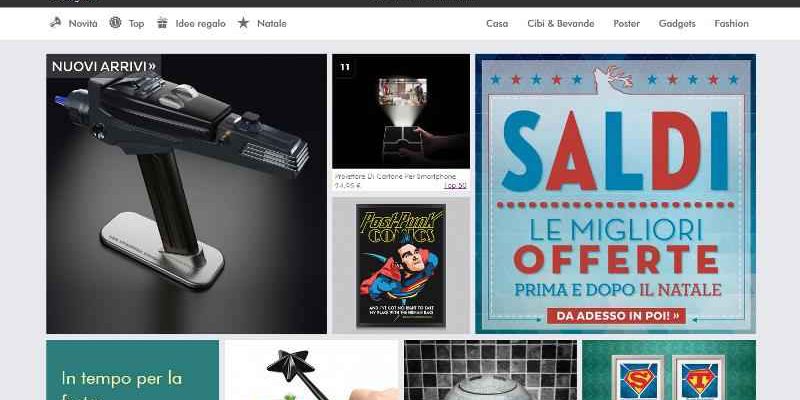This screenshot has width=800, height=400.
Task: Open the Post-Punk Comics poster thumbnail
Action: [x=401, y=265]
